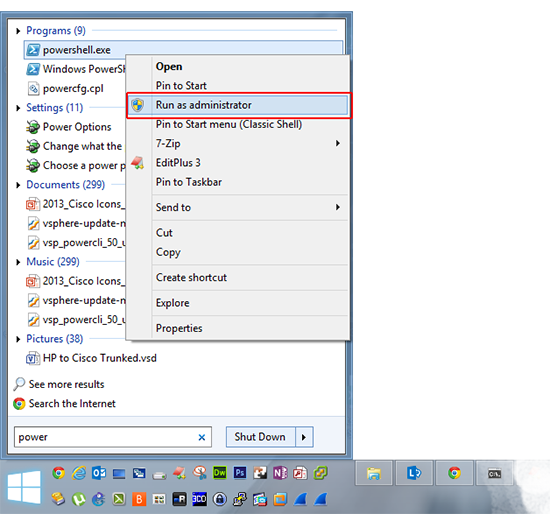Screen dimensions: 550x514
Task: Switch to the Lync taskbar window
Action: [414, 473]
